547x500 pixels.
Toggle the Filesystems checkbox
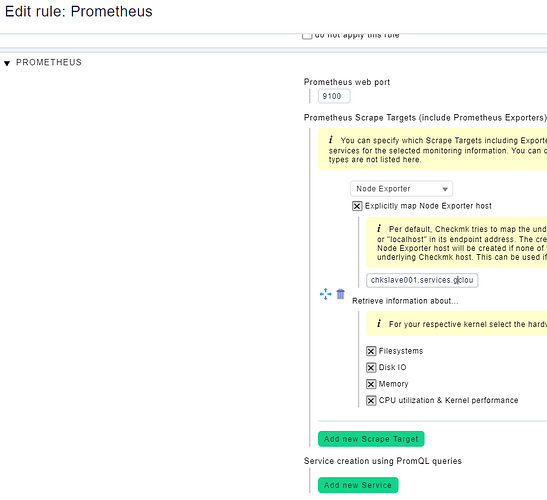click(371, 351)
